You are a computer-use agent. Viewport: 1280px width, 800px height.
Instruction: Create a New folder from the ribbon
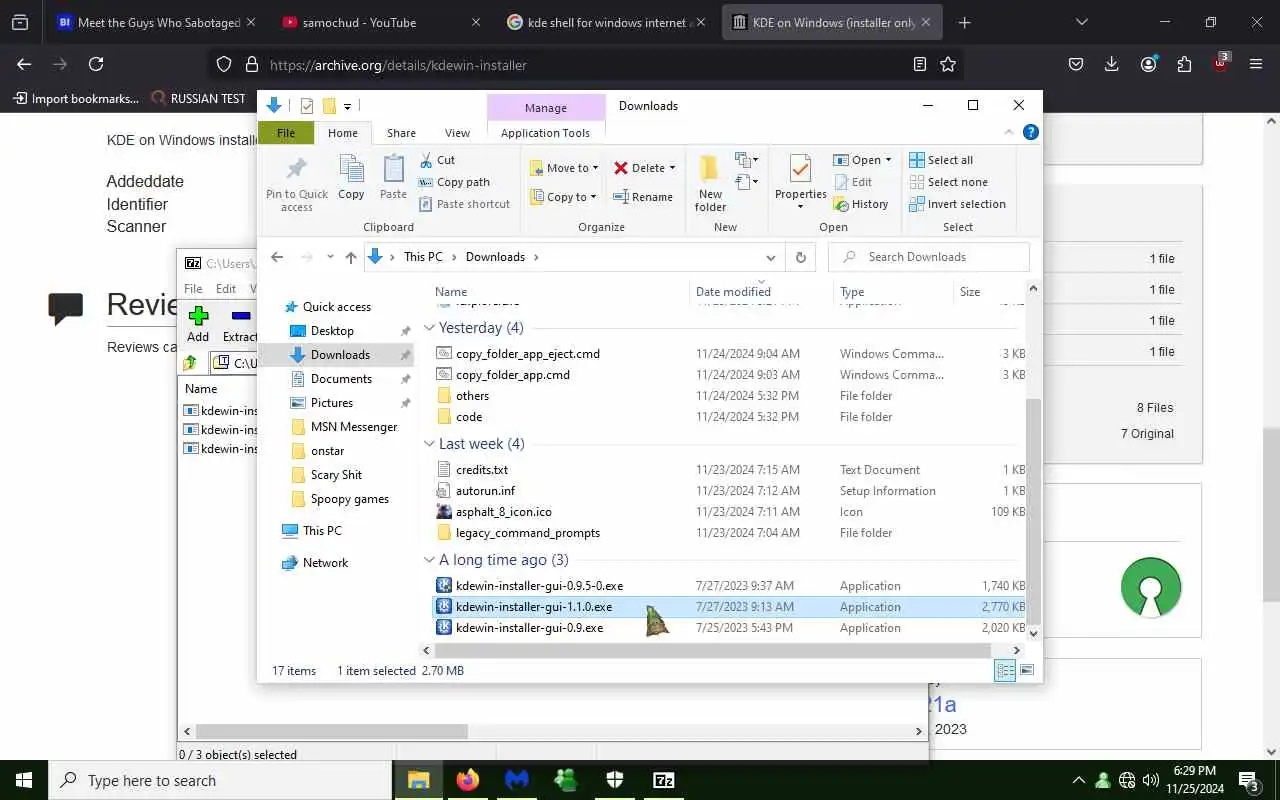tap(710, 184)
